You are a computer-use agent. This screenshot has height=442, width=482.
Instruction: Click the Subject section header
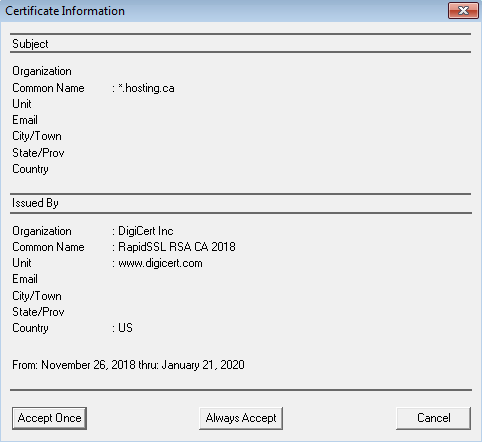point(30,44)
